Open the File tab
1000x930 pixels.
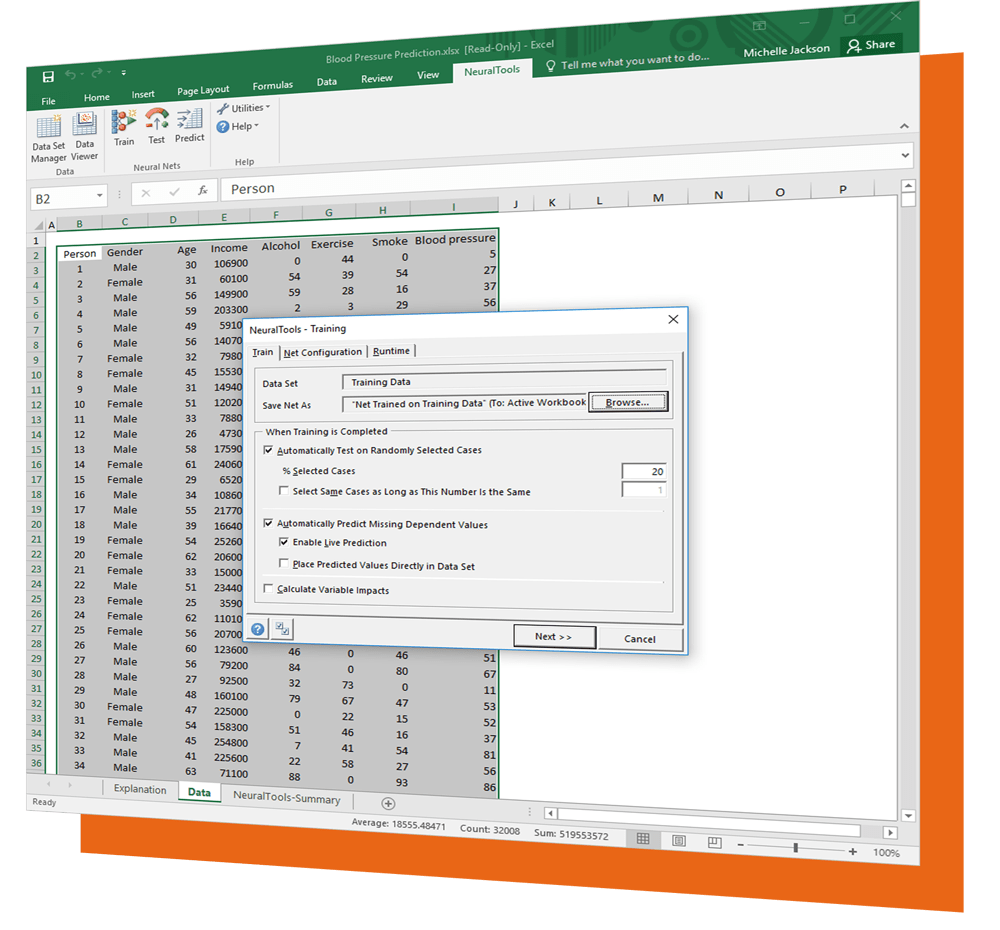48,101
